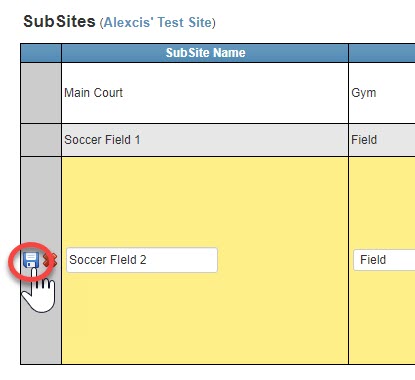Select the Main Court row name cell
Viewport: 415px width, 380px height.
(x=205, y=93)
